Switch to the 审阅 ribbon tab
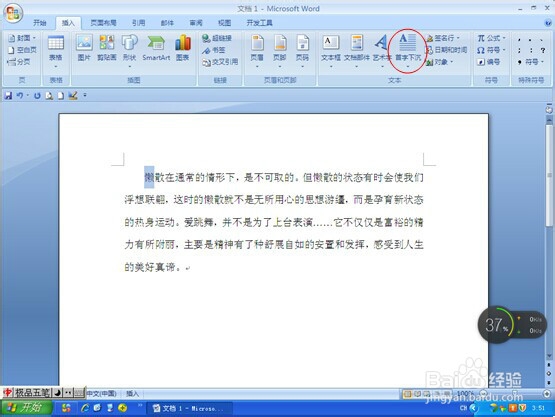555x417 pixels. [196, 23]
